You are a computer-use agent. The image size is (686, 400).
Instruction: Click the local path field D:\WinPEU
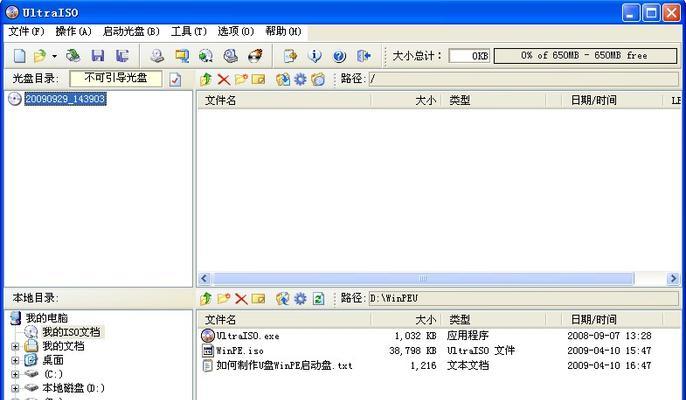click(523, 299)
